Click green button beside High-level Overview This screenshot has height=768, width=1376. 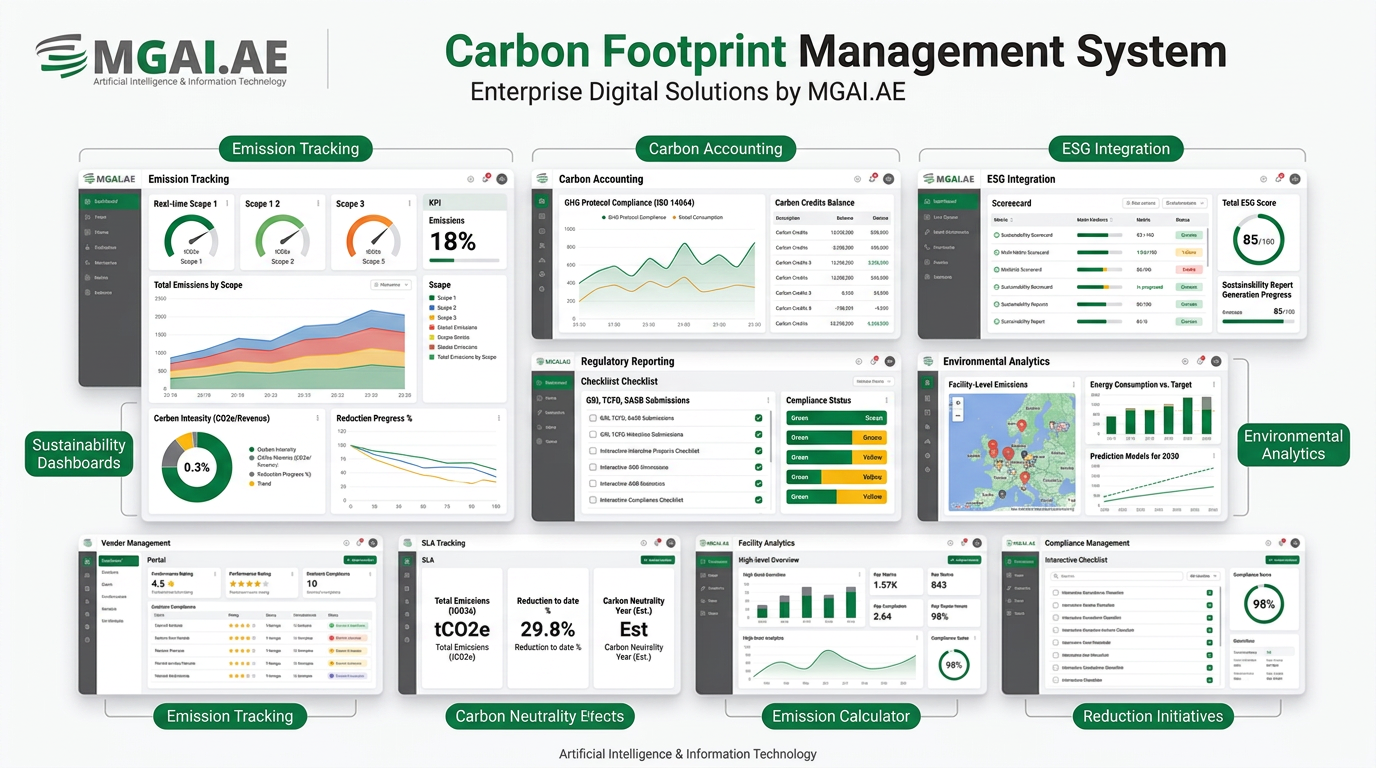pos(964,560)
